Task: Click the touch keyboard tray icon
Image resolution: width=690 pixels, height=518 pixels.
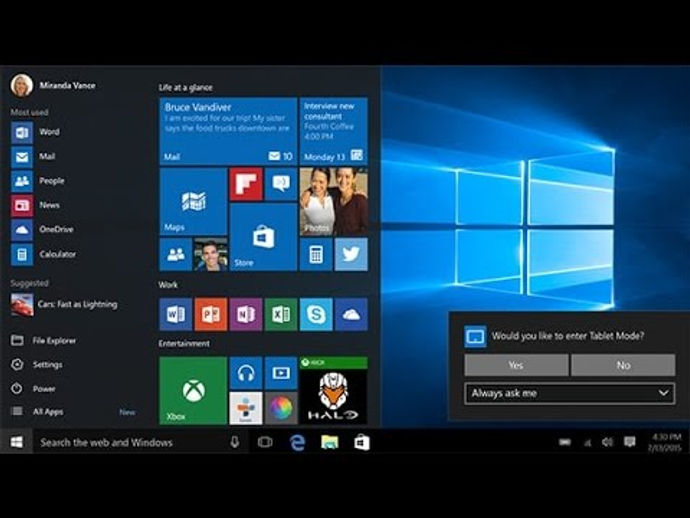Action: click(x=565, y=442)
